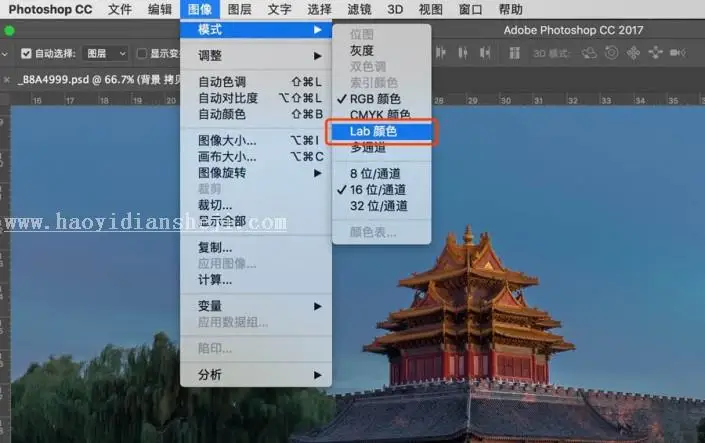Click the highlighted 图像 menu

200,9
